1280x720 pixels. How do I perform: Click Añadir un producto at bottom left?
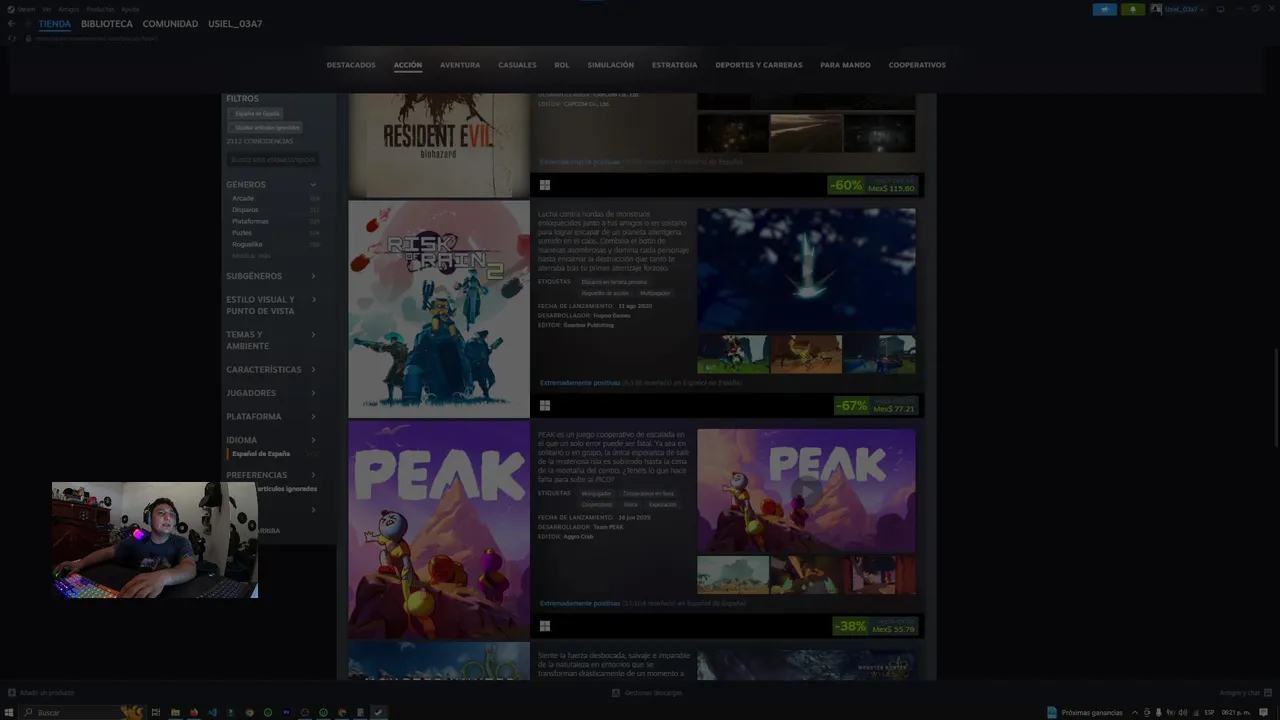(41, 693)
